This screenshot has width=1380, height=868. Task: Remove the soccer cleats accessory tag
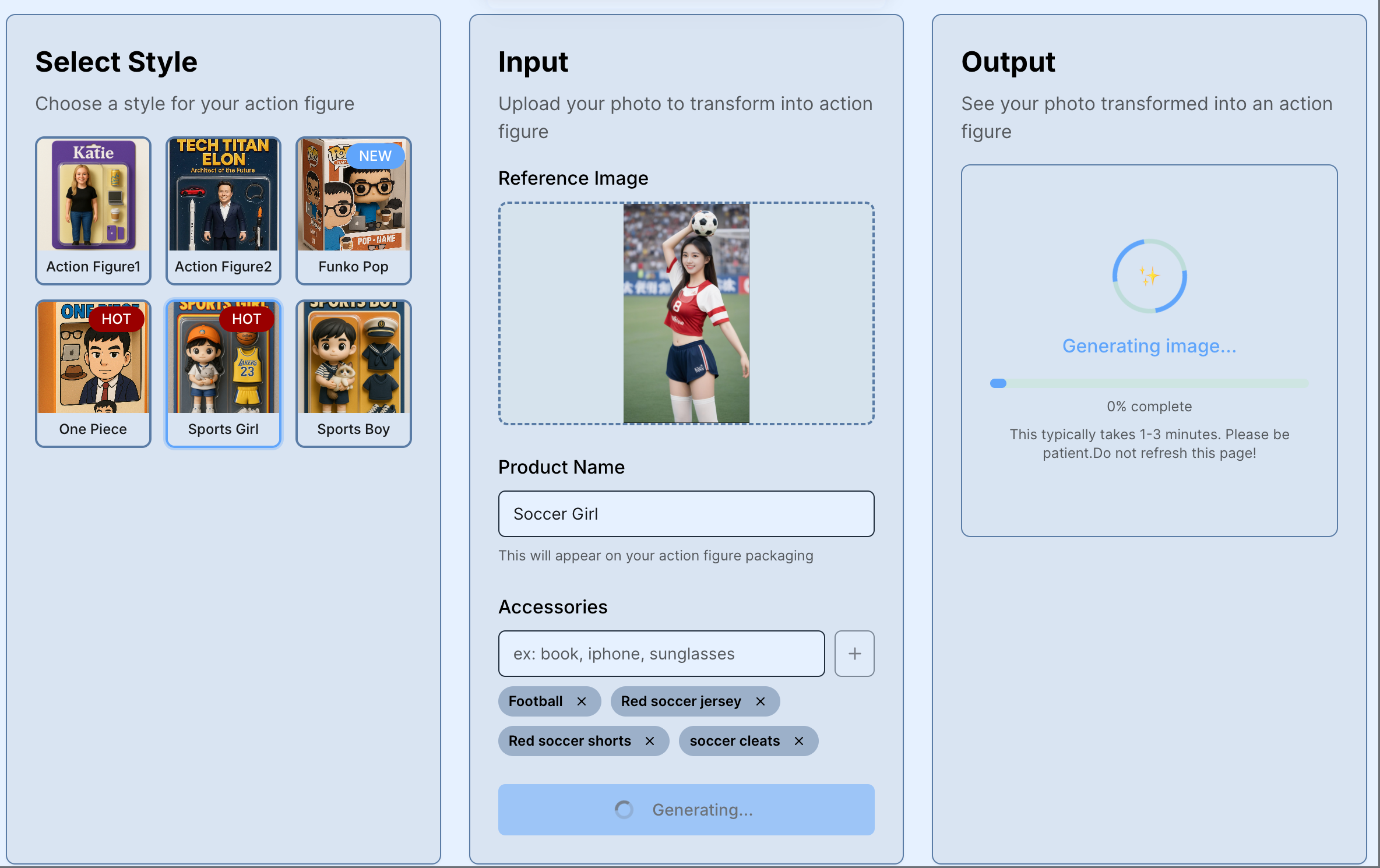798,741
